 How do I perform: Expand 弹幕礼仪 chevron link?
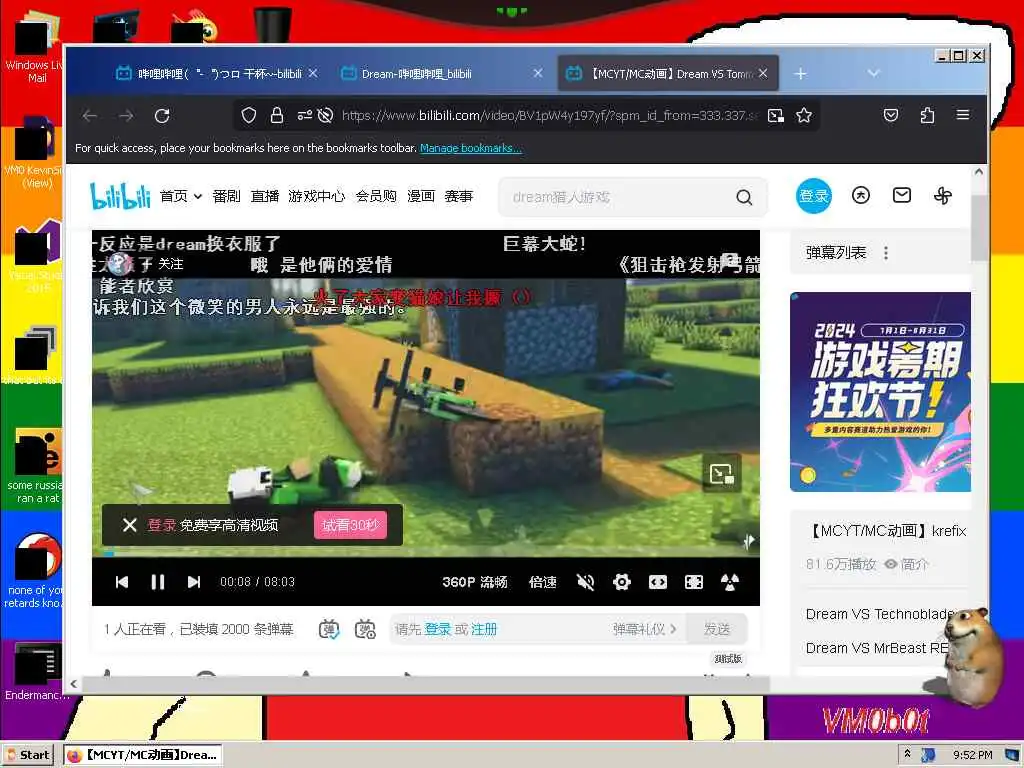tap(645, 630)
